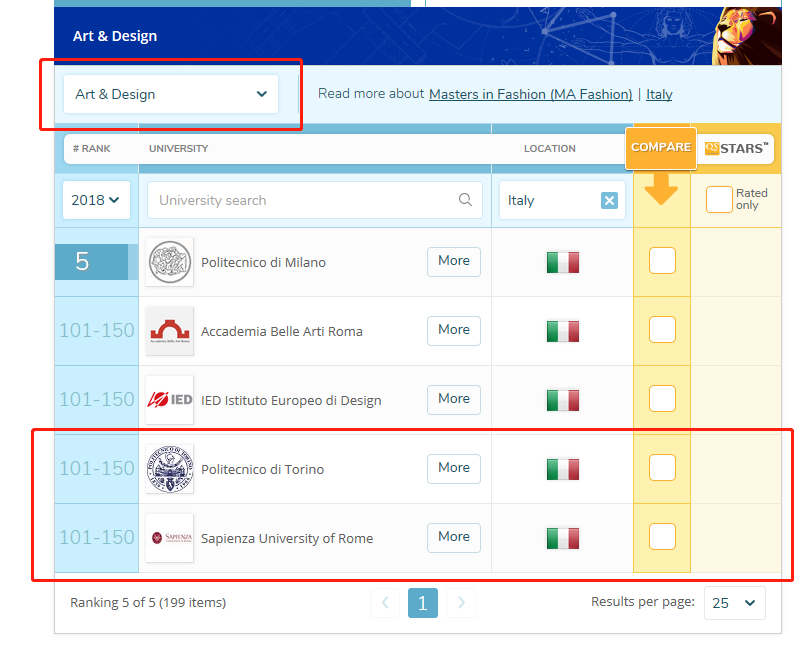Tick compare checkbox for Politecnico di Milano
The image size is (802, 652).
click(x=662, y=261)
